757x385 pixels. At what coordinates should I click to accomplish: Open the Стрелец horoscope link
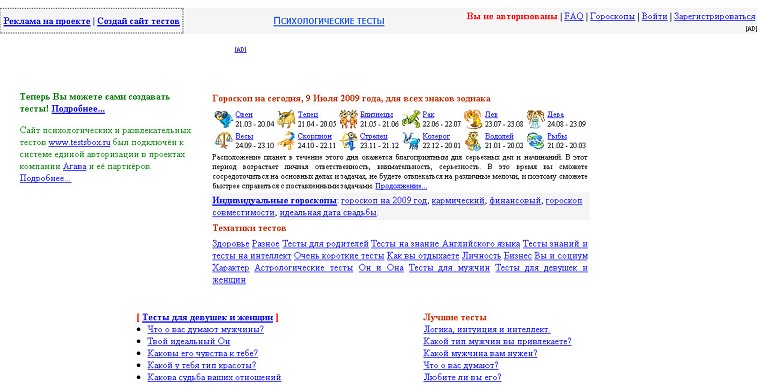[x=374, y=136]
